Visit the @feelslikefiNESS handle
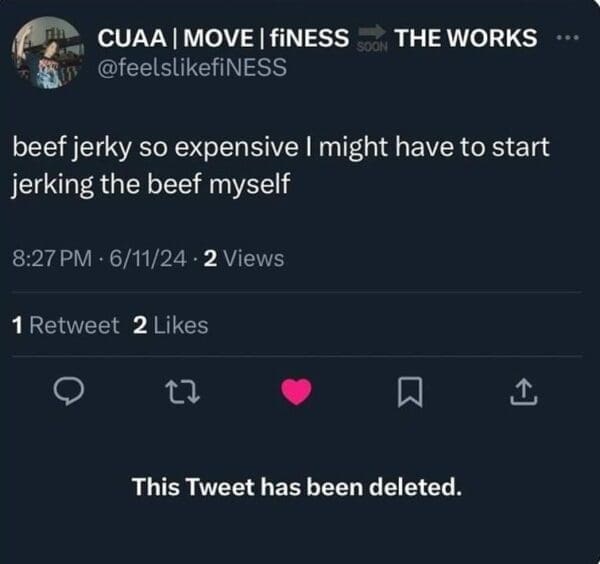Screen dimensions: 600x564 click(x=191, y=67)
